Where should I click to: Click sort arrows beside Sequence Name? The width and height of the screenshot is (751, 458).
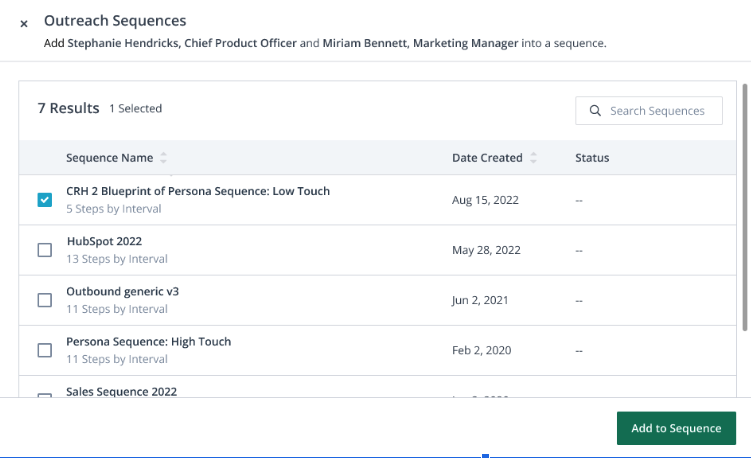coord(164,158)
